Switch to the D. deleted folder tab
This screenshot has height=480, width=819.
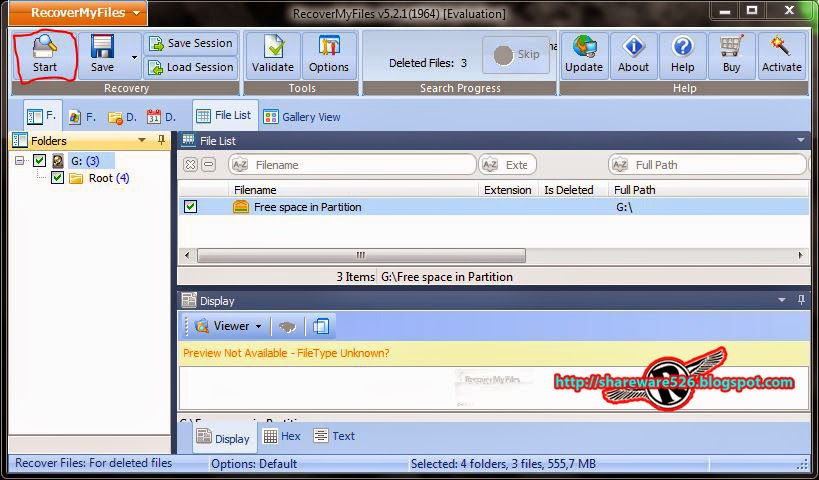[122, 118]
